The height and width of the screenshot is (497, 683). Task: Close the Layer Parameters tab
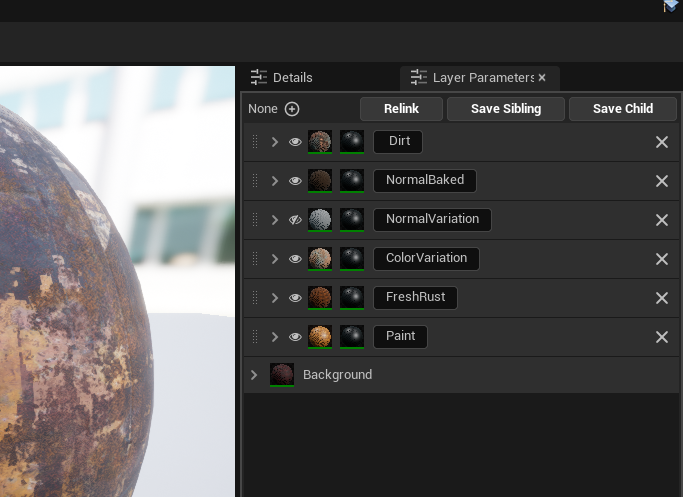(542, 78)
